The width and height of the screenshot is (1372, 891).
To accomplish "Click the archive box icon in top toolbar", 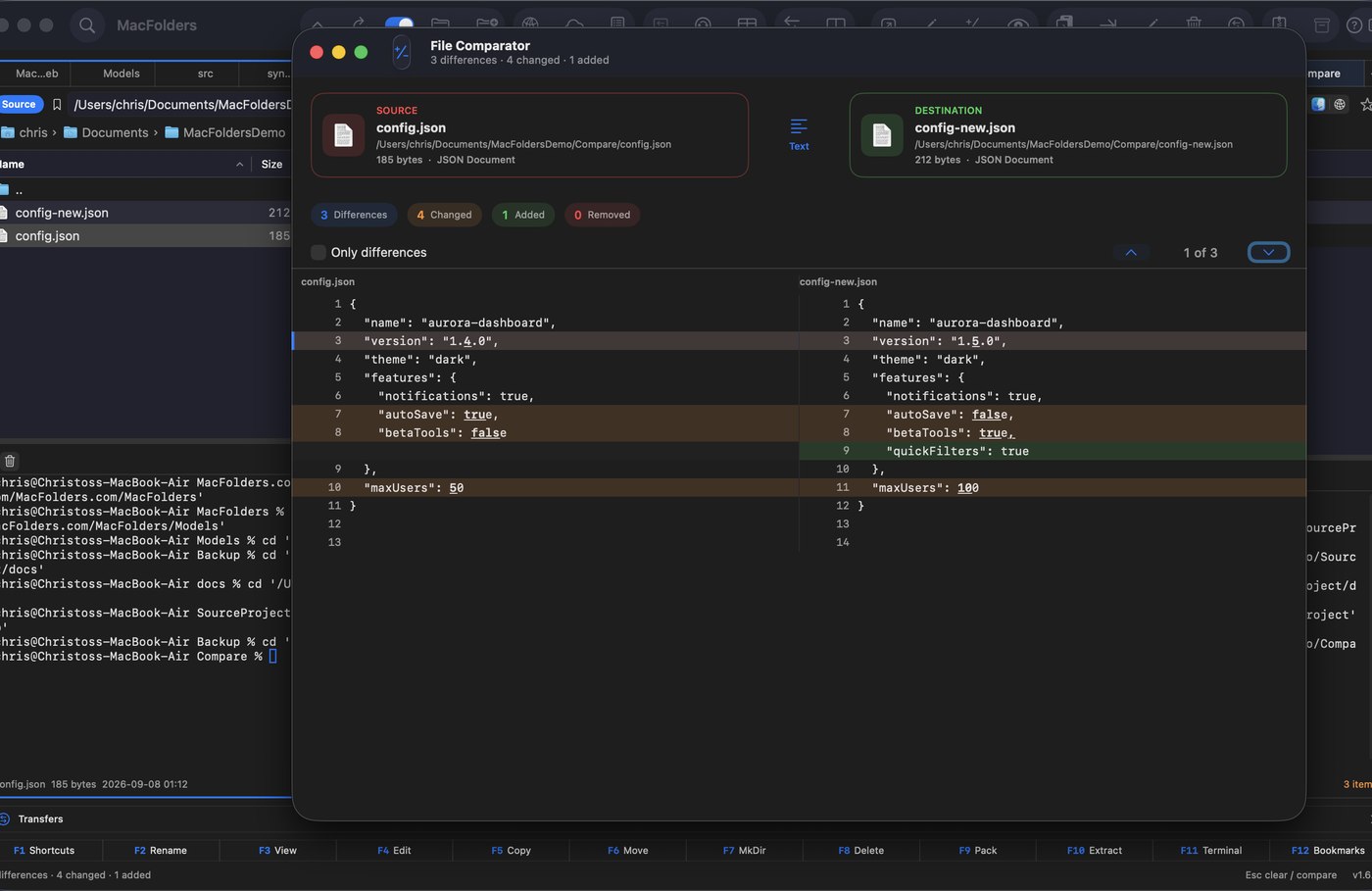I will coord(1322,25).
